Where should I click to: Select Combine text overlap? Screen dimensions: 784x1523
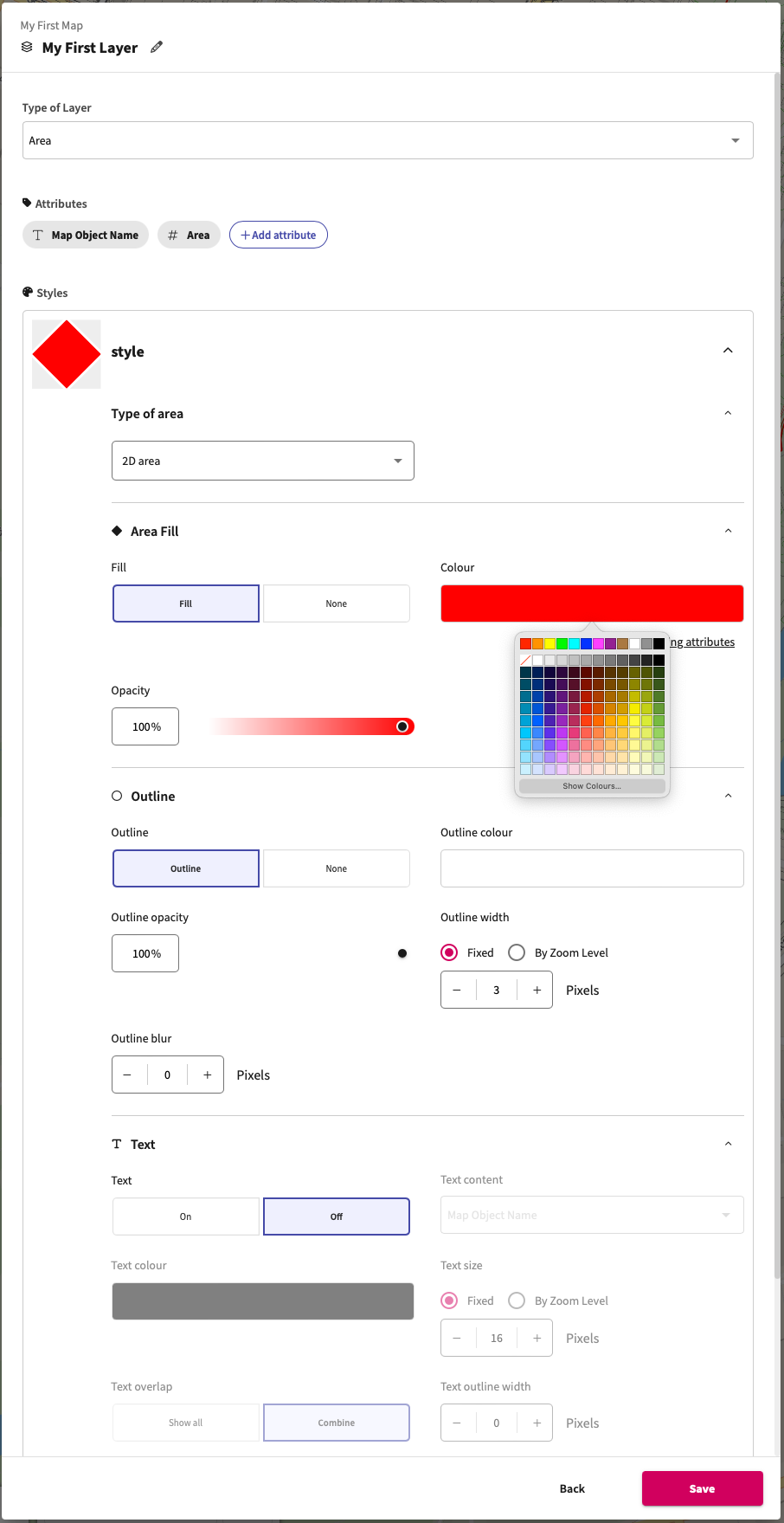337,1423
